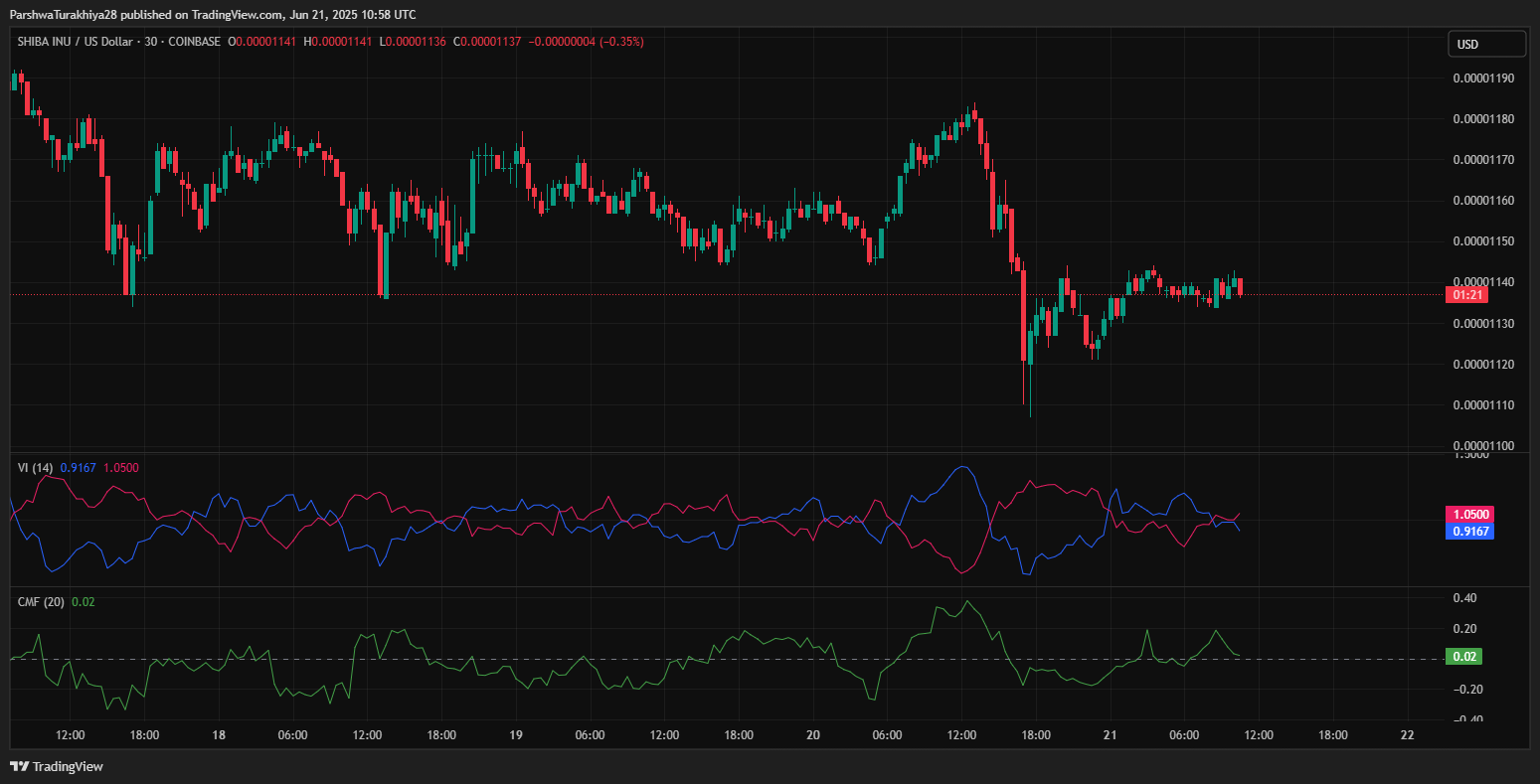Click the red 1.0500 value in VI legend
The width and height of the screenshot is (1540, 784).
click(121, 467)
